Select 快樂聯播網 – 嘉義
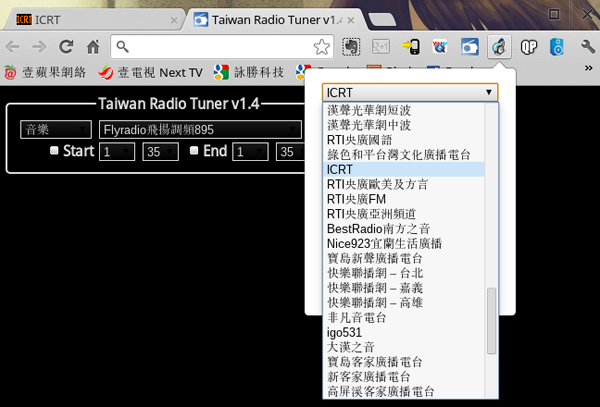This screenshot has height=407, width=600. point(404,288)
